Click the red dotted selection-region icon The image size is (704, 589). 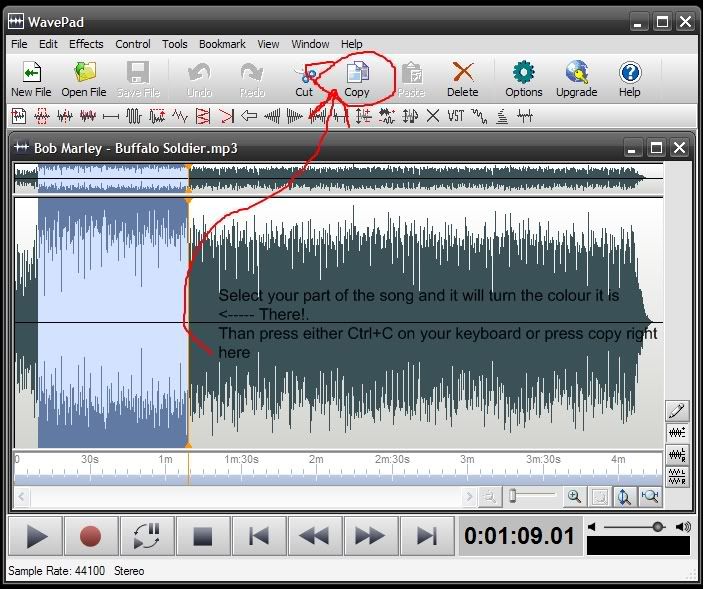click(x=42, y=116)
